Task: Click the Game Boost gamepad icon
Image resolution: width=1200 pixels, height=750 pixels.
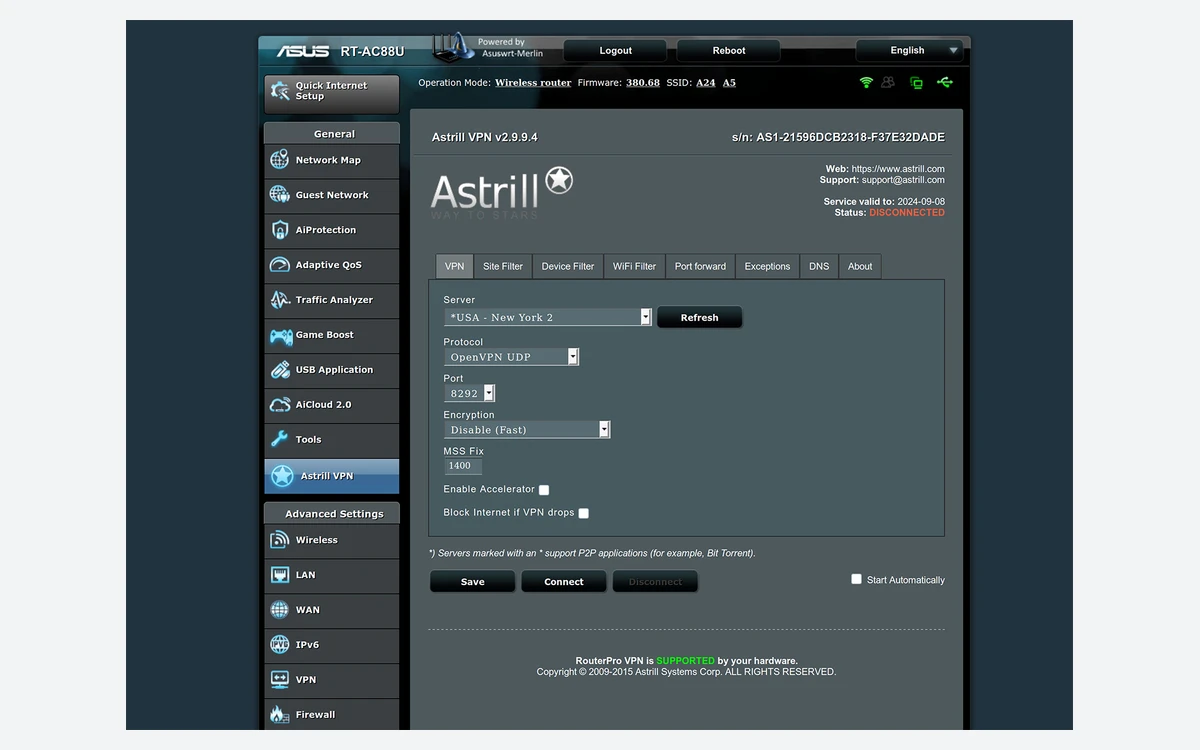Action: tap(280, 335)
